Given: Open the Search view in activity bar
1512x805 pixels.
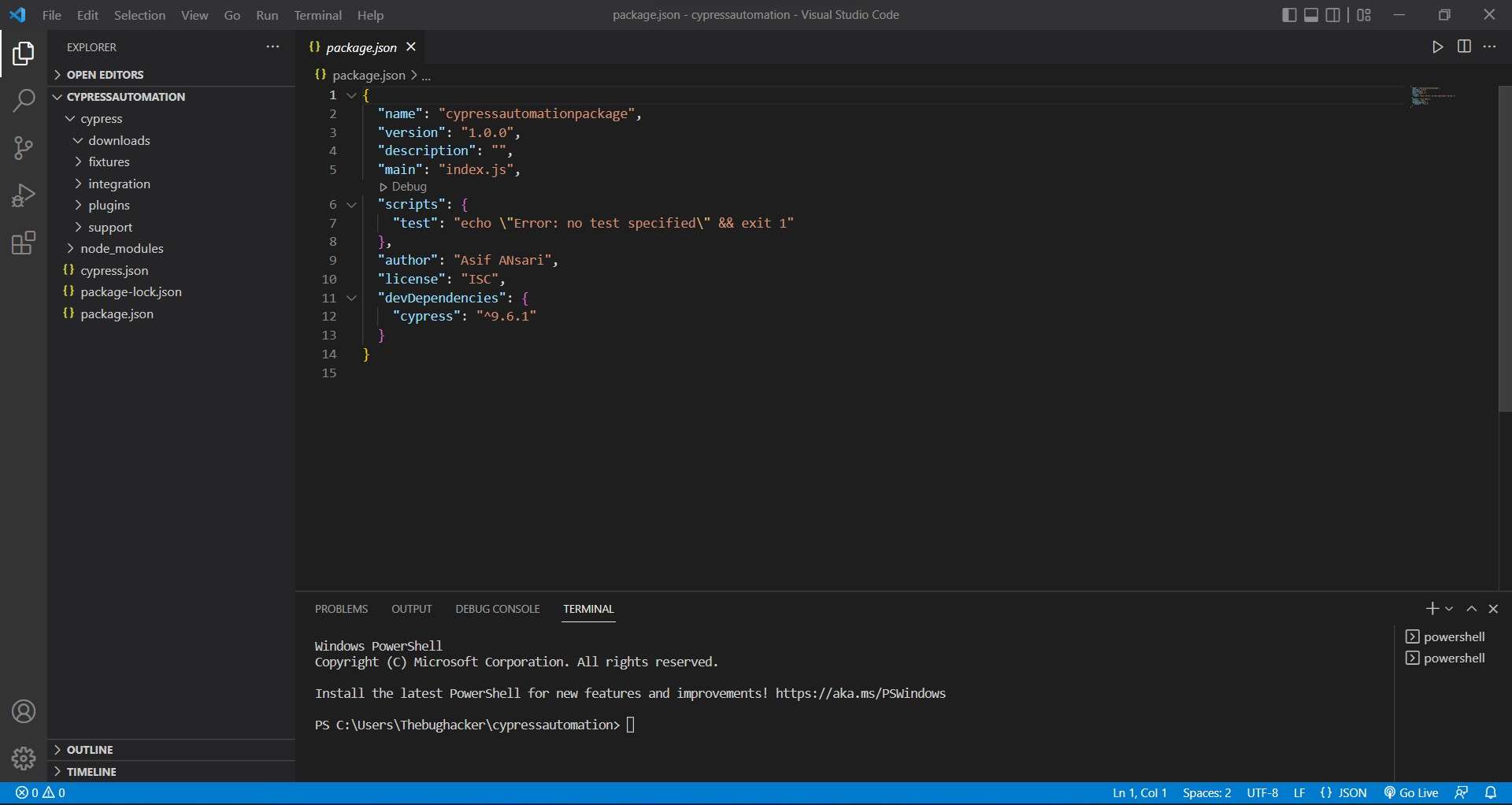Looking at the screenshot, I should 24,101.
